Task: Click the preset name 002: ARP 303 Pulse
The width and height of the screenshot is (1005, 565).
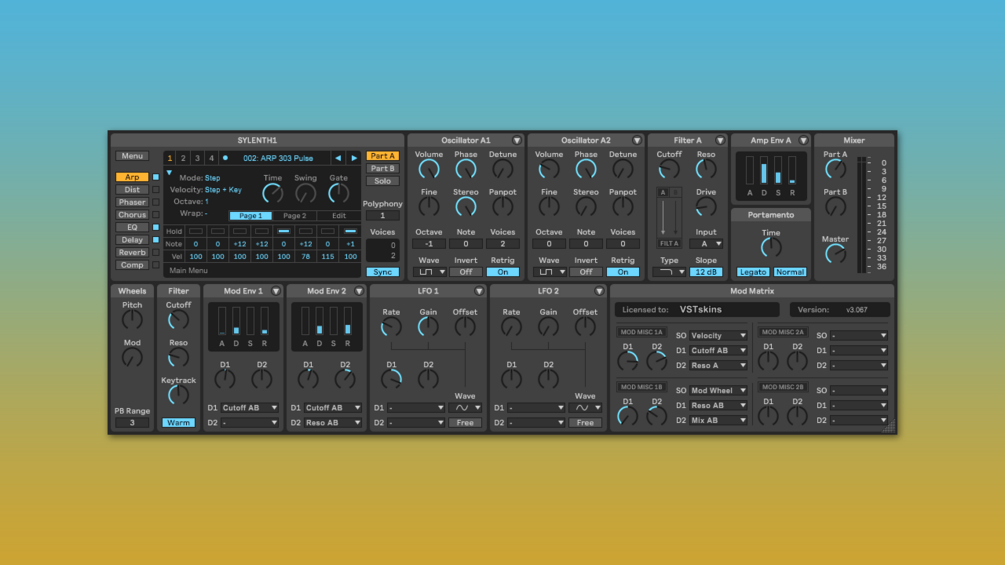Action: point(278,158)
